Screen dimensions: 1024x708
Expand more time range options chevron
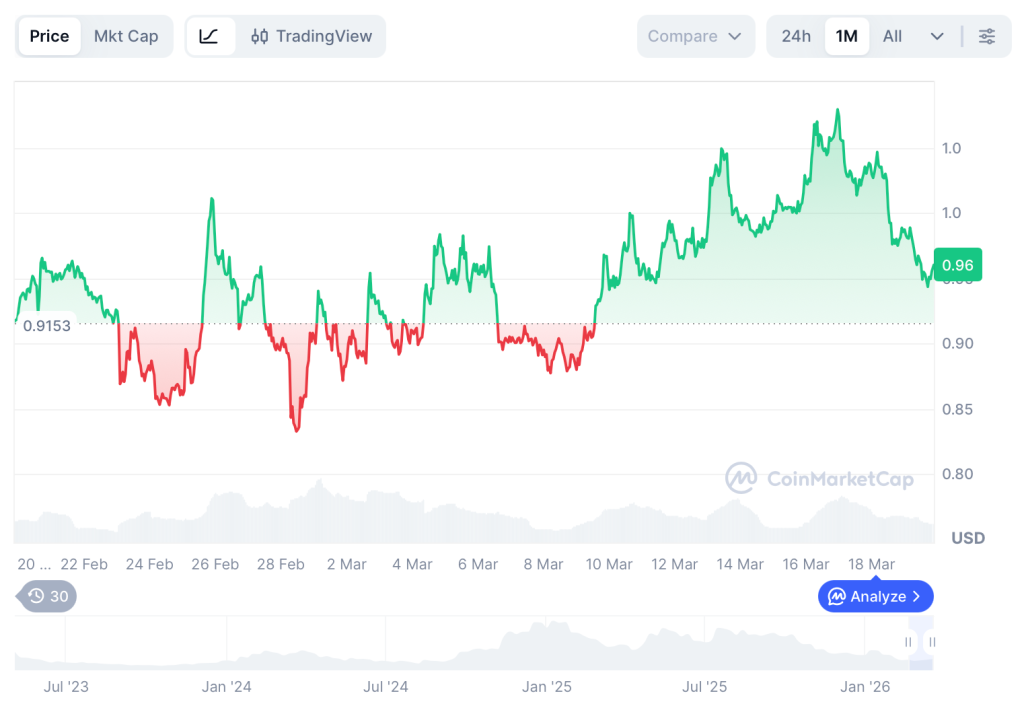pos(937,36)
